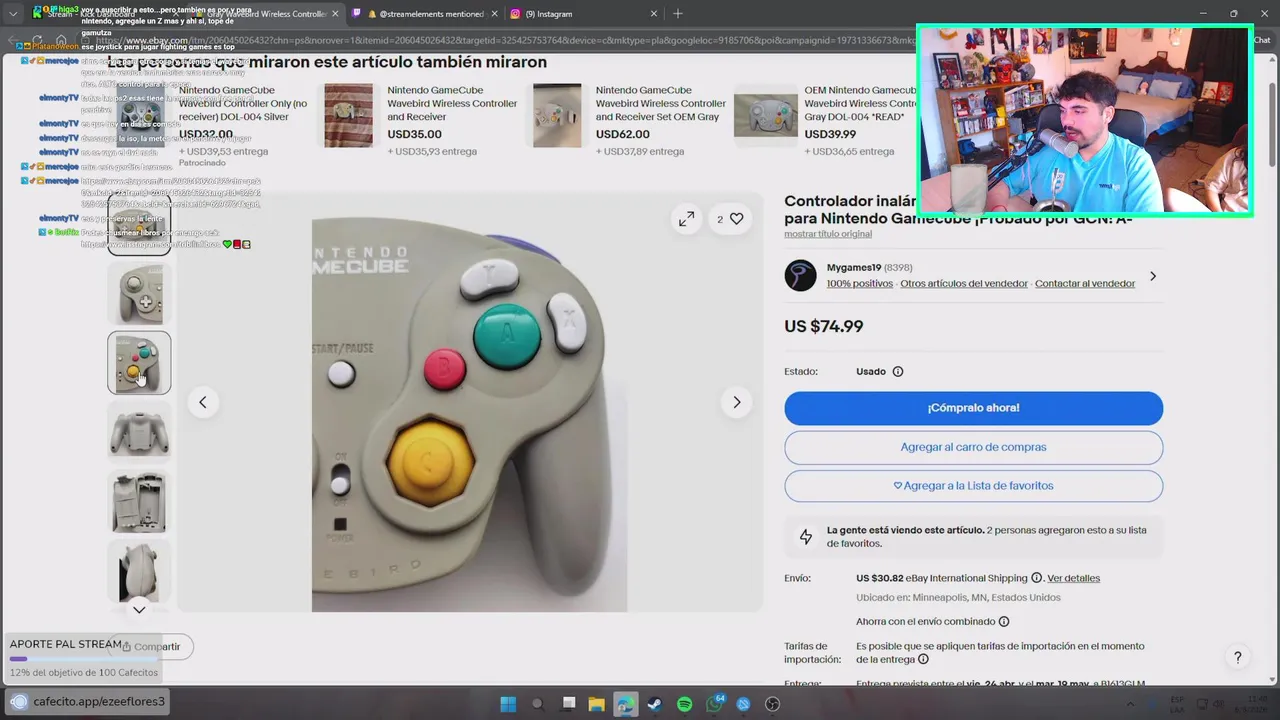Open the 100% positivos feedback link
This screenshot has height=720, width=1280.
point(860,284)
